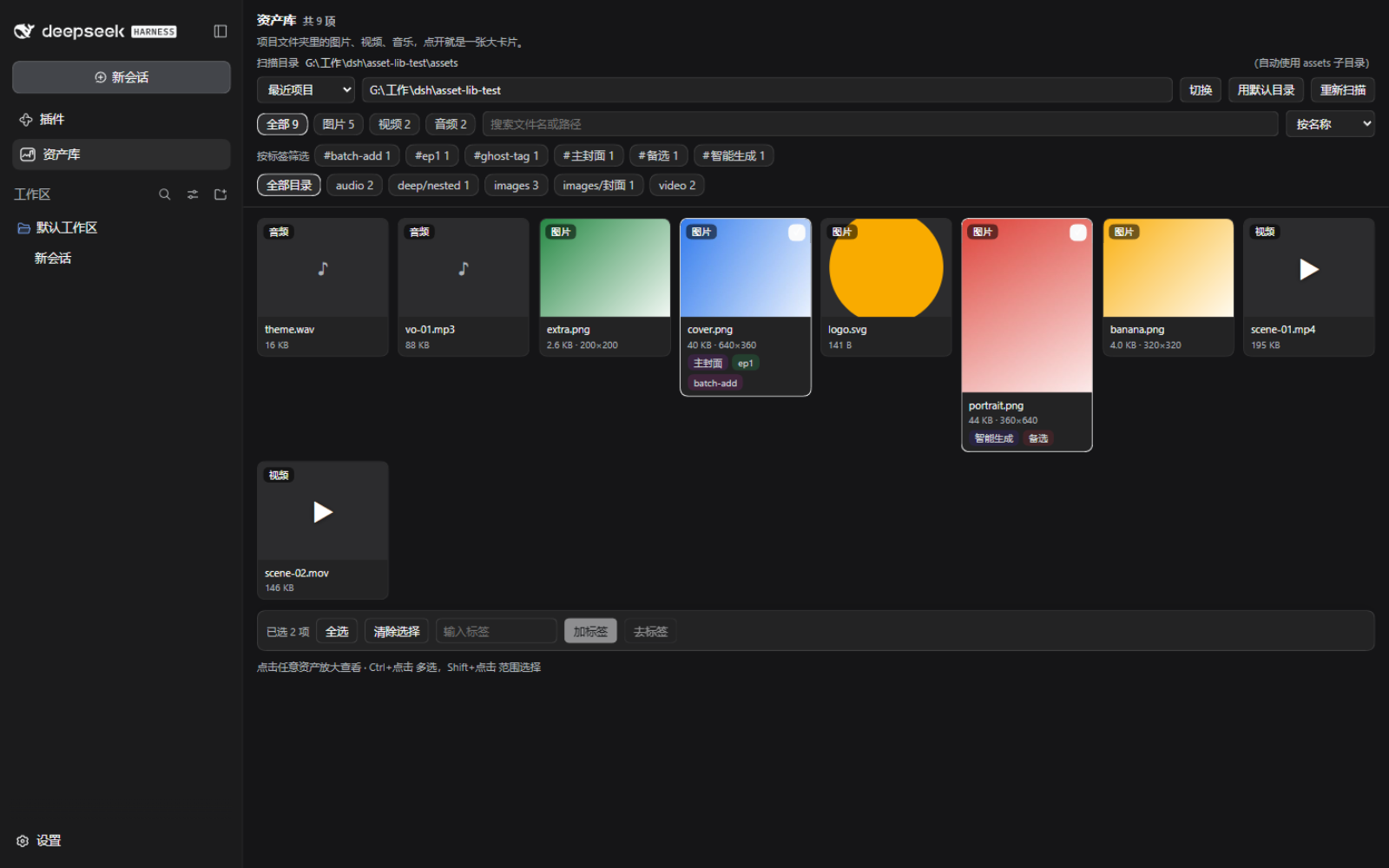This screenshot has height=868, width=1389.
Task: Add new workspace folder icon
Action: click(221, 194)
